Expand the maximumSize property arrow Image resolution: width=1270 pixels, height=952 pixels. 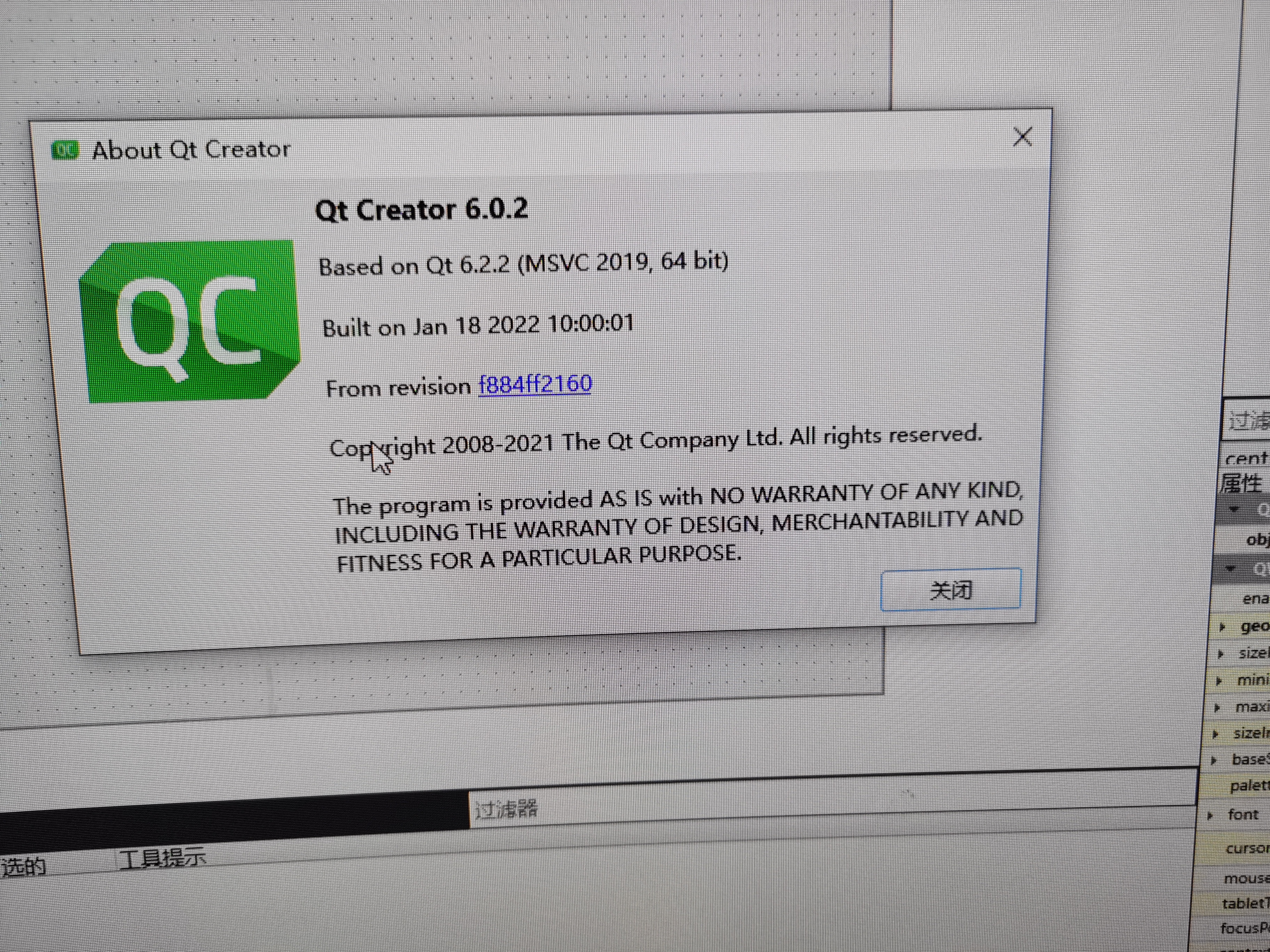tap(1217, 708)
